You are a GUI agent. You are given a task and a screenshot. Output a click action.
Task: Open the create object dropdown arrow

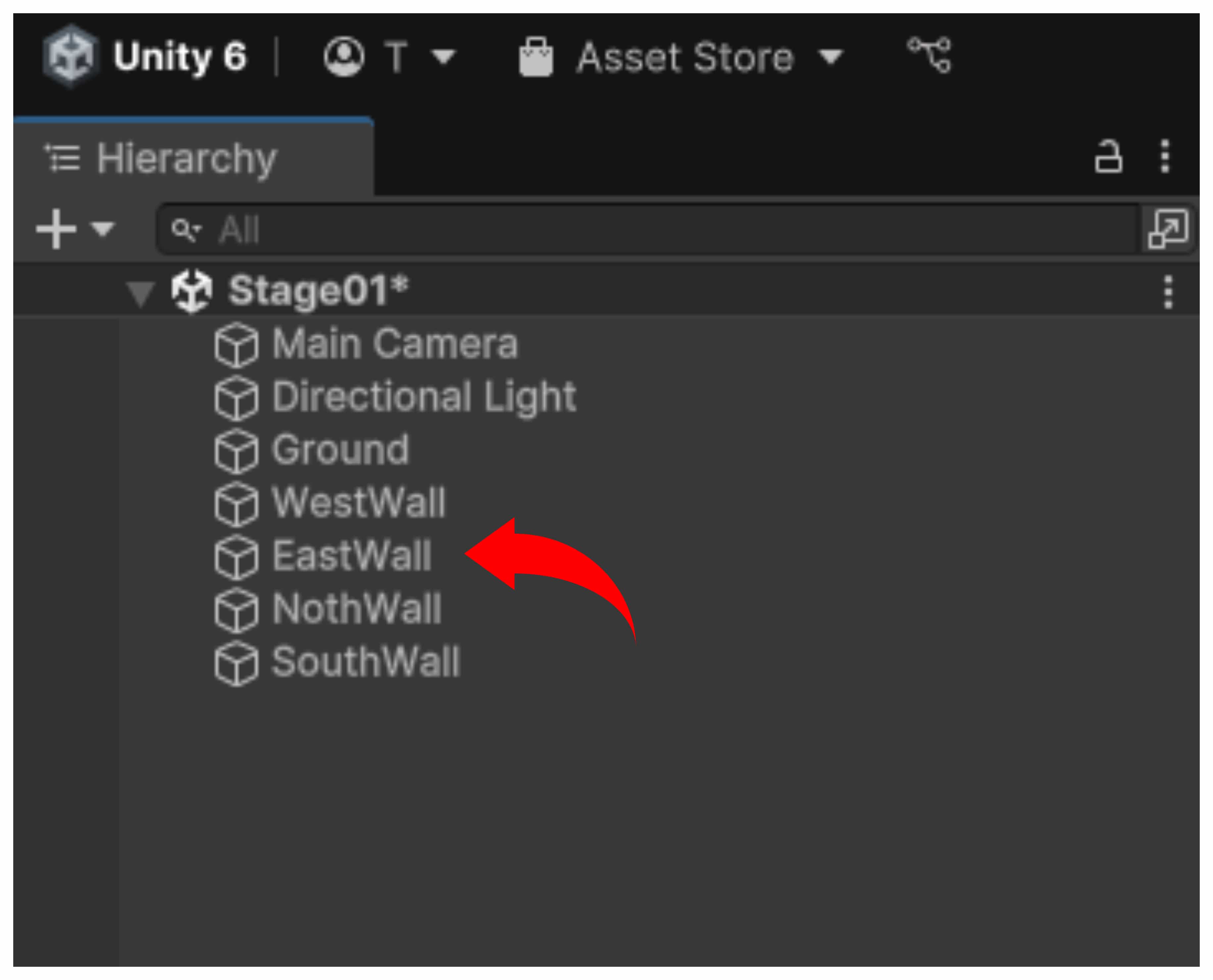(x=103, y=229)
